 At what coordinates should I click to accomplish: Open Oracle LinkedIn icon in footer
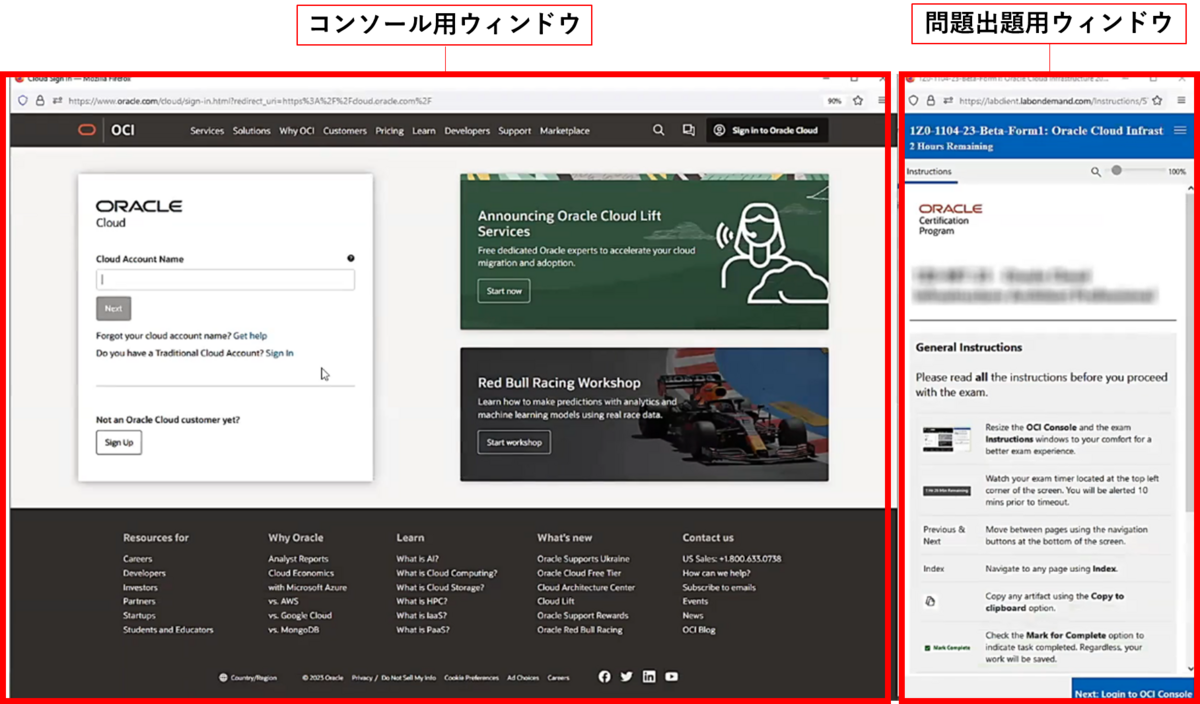point(649,677)
